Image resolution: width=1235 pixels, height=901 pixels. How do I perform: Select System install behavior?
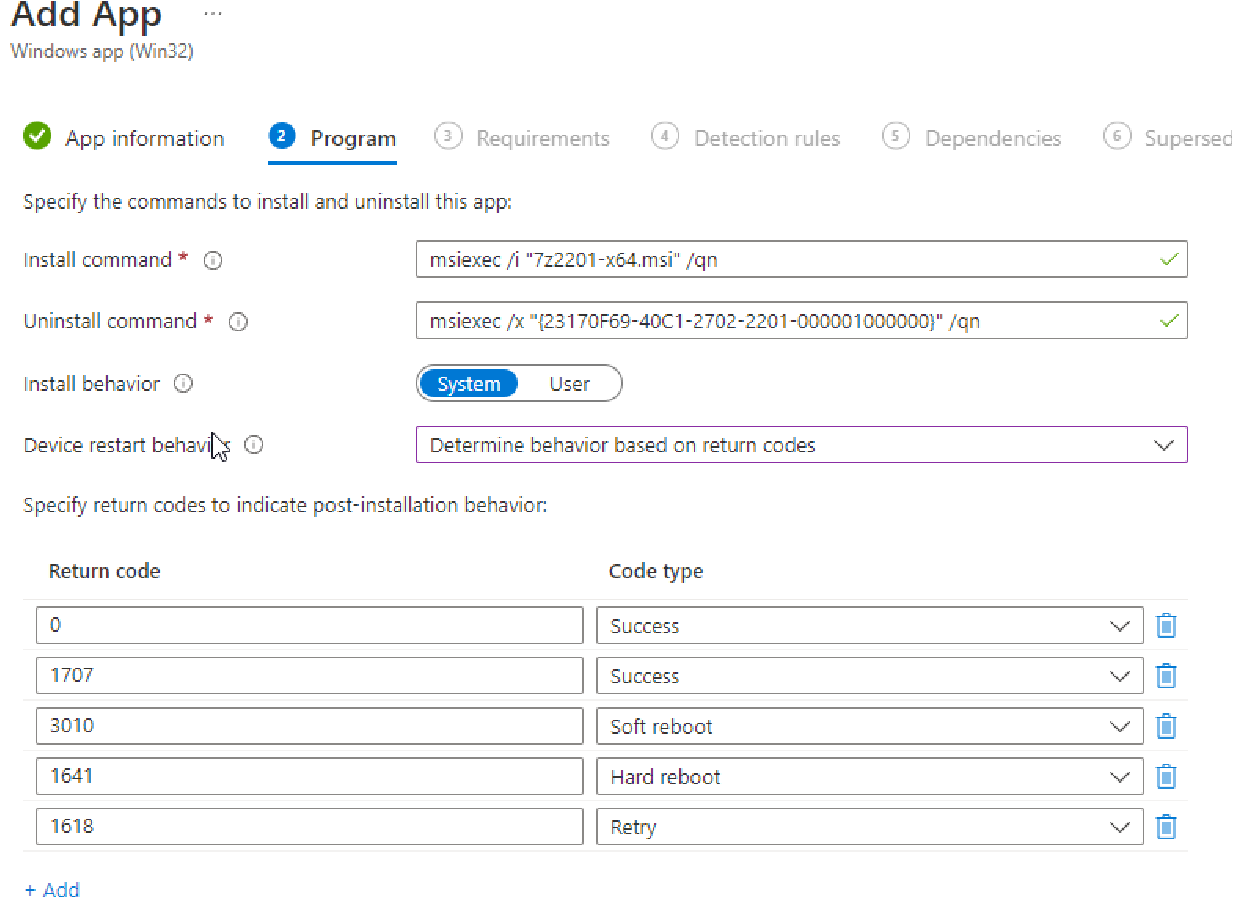(470, 383)
